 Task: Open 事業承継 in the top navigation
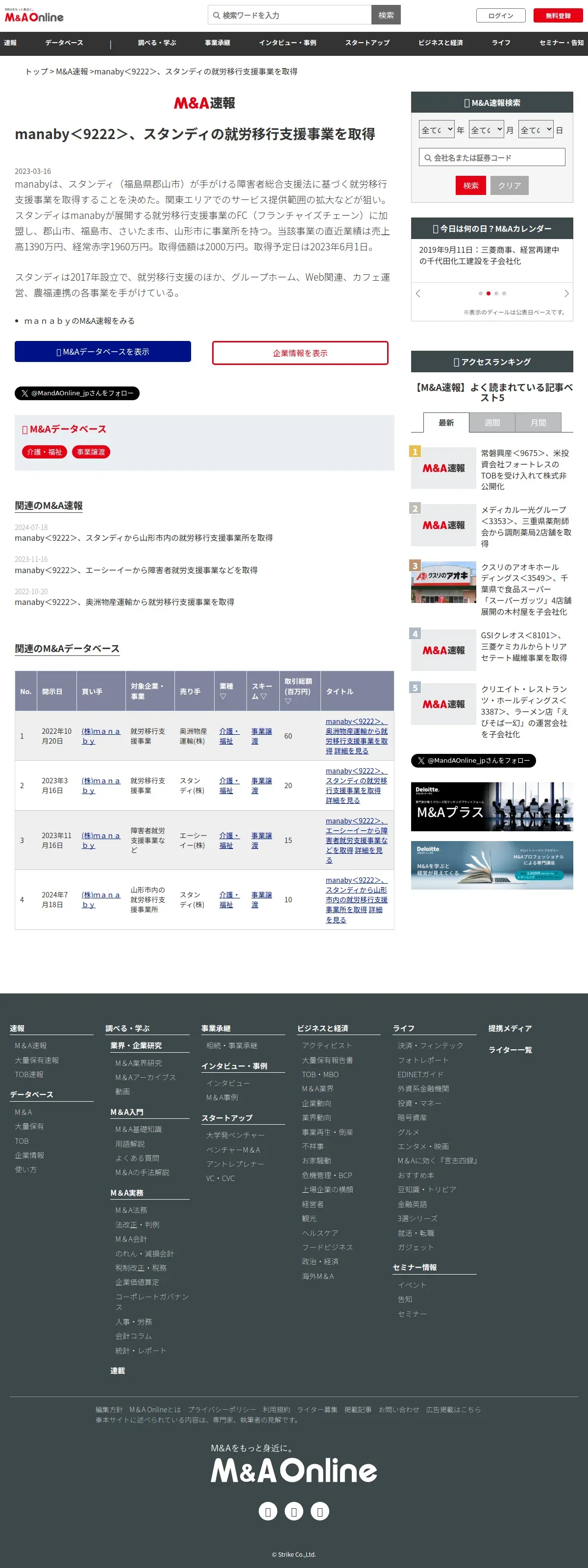click(217, 43)
